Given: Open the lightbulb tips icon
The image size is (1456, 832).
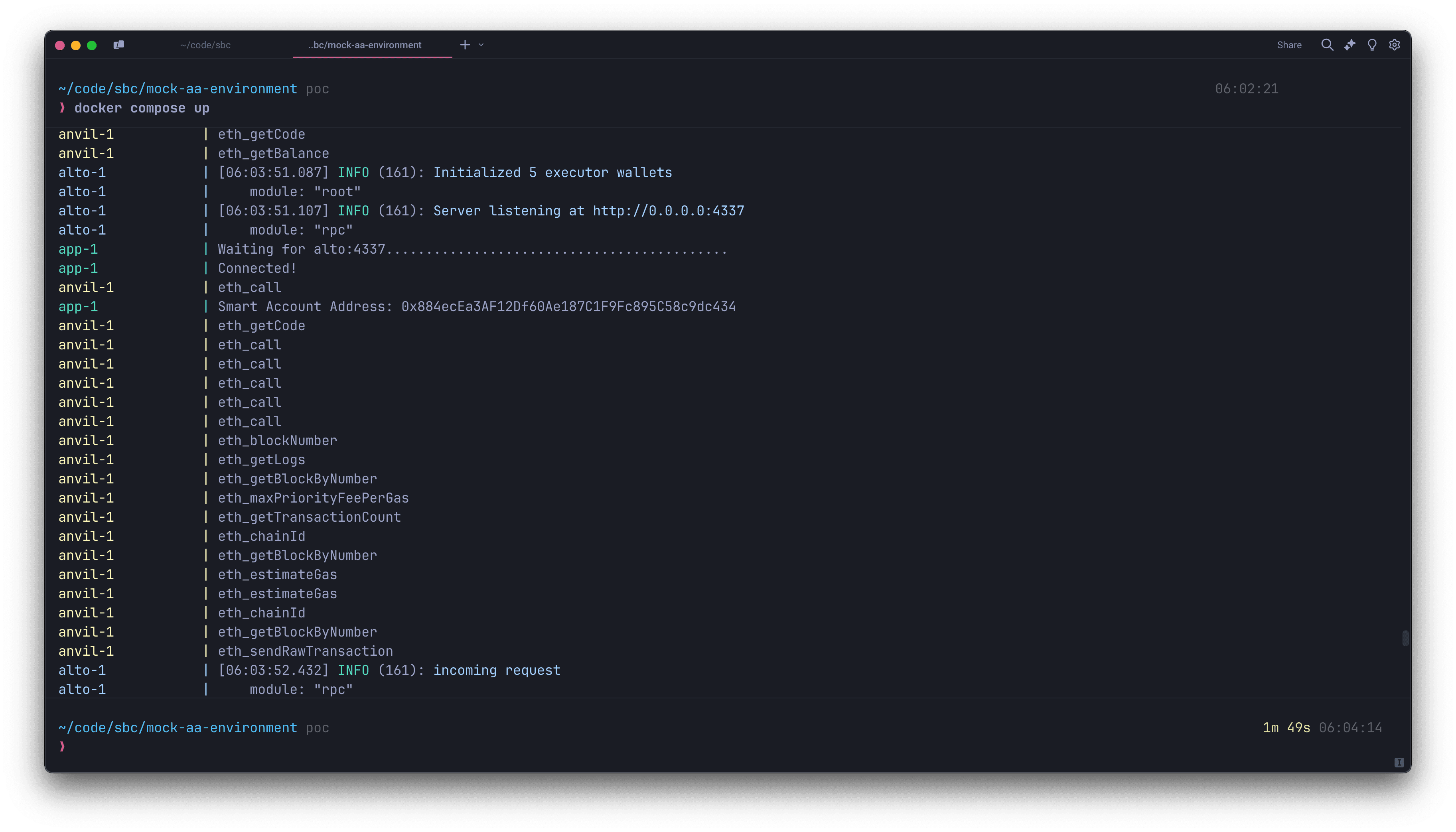Looking at the screenshot, I should (1372, 45).
